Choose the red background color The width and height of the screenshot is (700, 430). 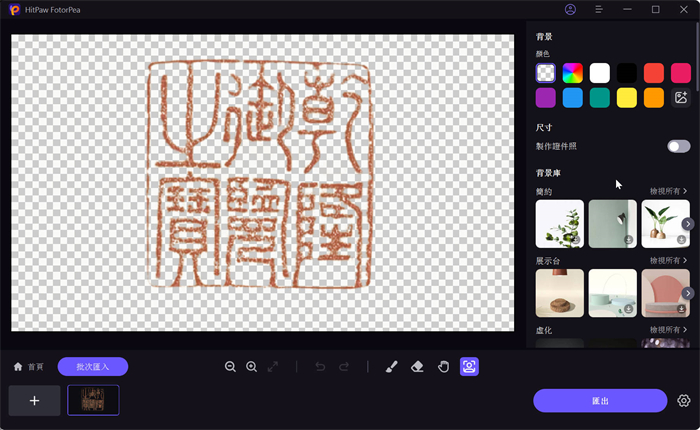tap(654, 73)
